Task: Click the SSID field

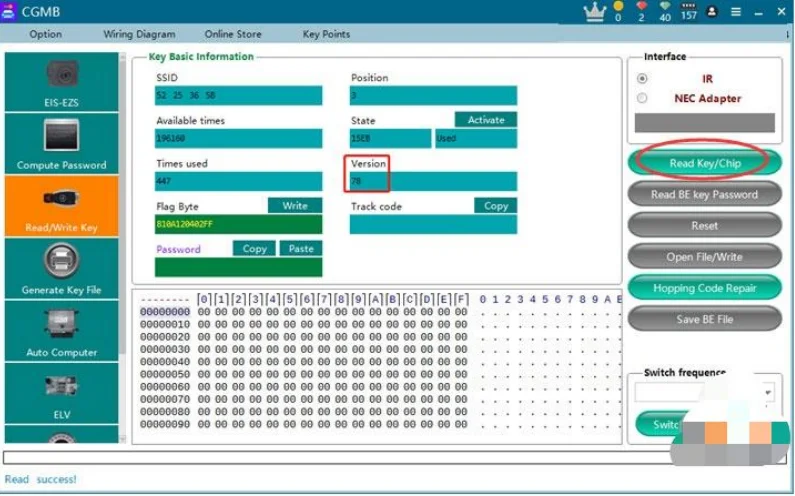Action: (238, 95)
